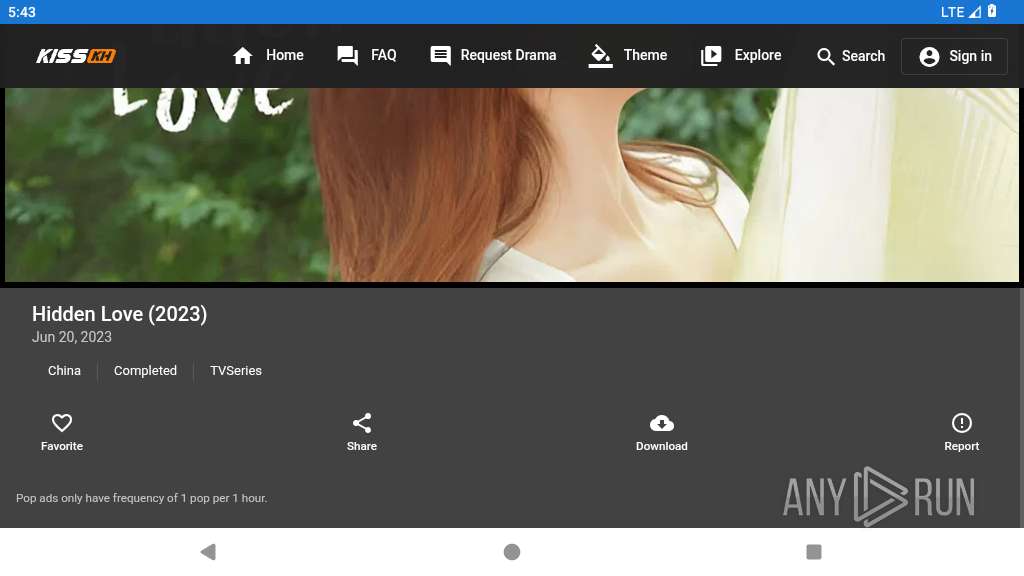Open the Theme color menu

[628, 56]
